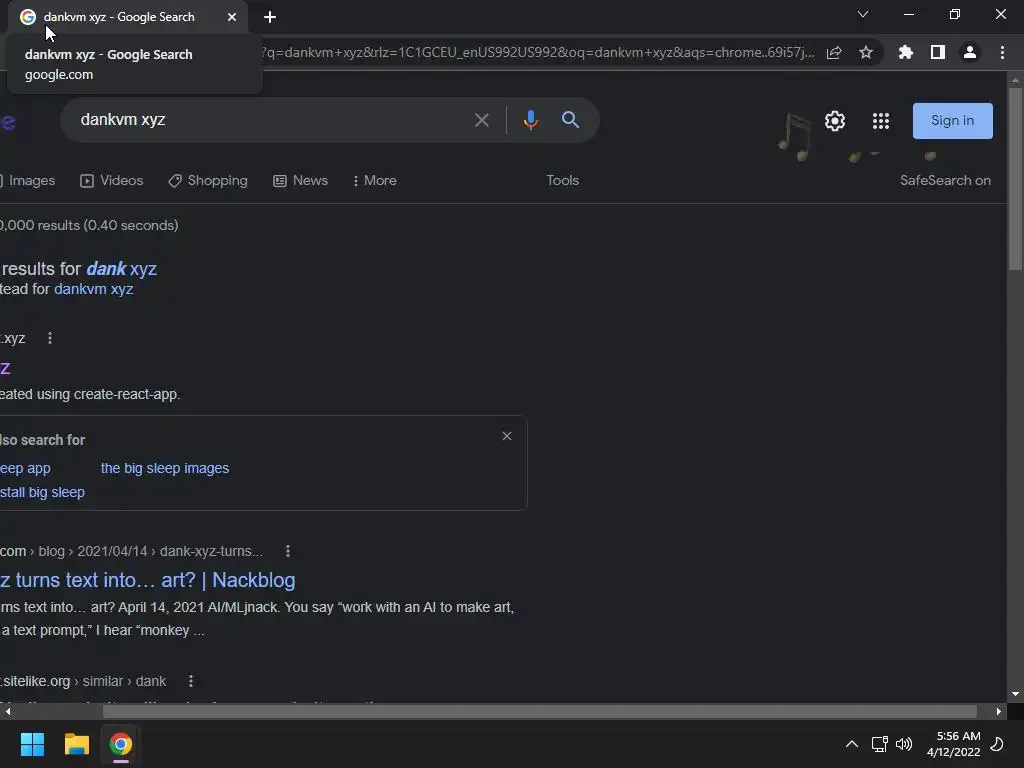Close the also search for box
This screenshot has width=1024, height=768.
coord(507,436)
